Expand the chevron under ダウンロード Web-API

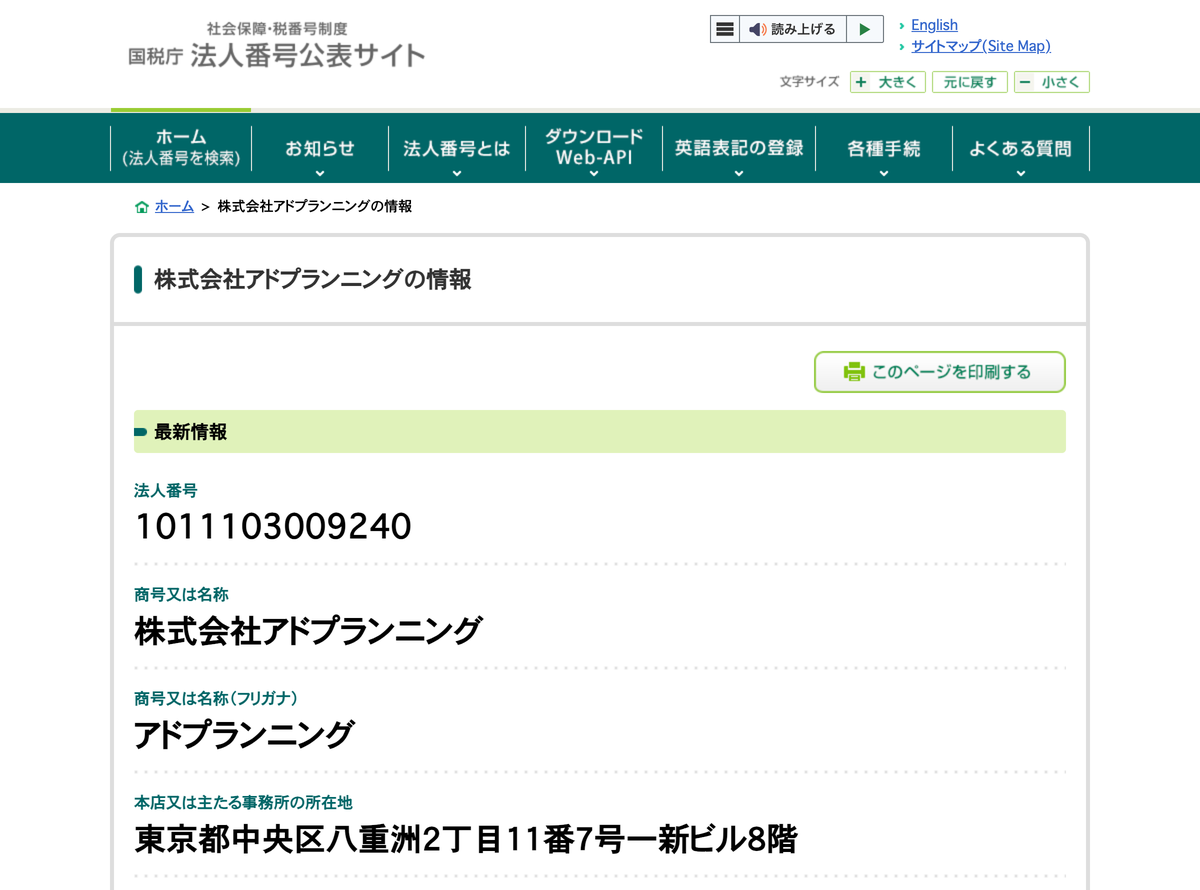[x=594, y=173]
